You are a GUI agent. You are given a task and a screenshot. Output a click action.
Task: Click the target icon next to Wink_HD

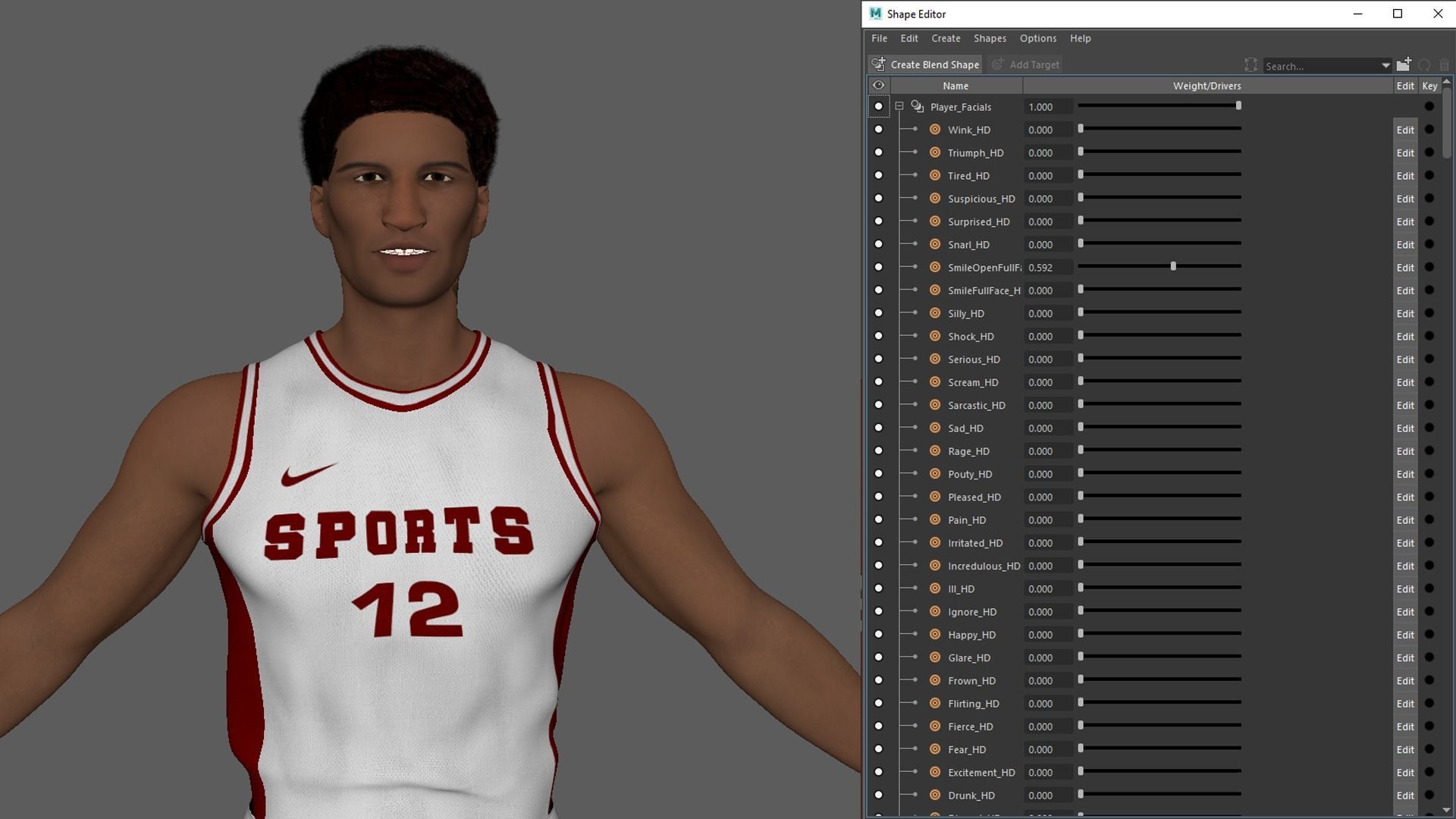click(935, 130)
